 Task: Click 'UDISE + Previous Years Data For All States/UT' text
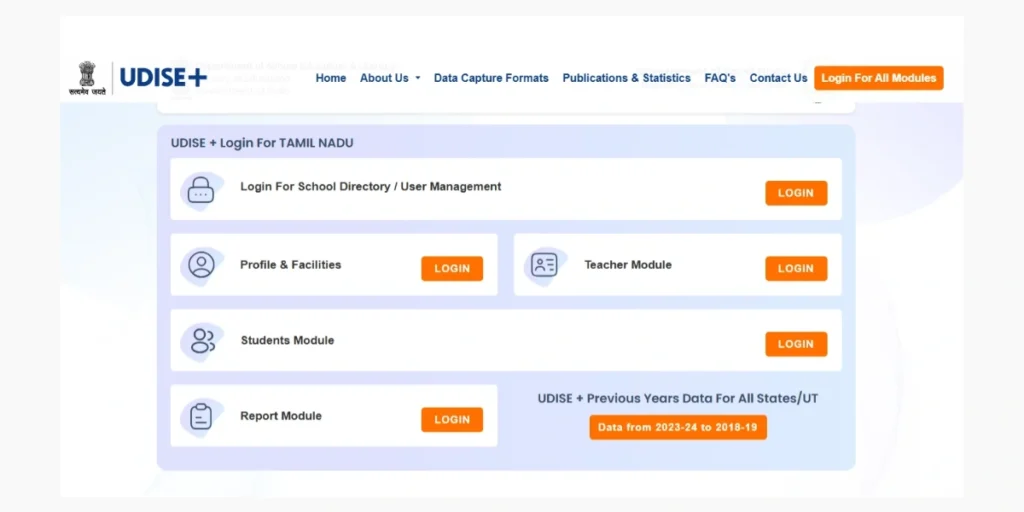pyautogui.click(x=678, y=398)
